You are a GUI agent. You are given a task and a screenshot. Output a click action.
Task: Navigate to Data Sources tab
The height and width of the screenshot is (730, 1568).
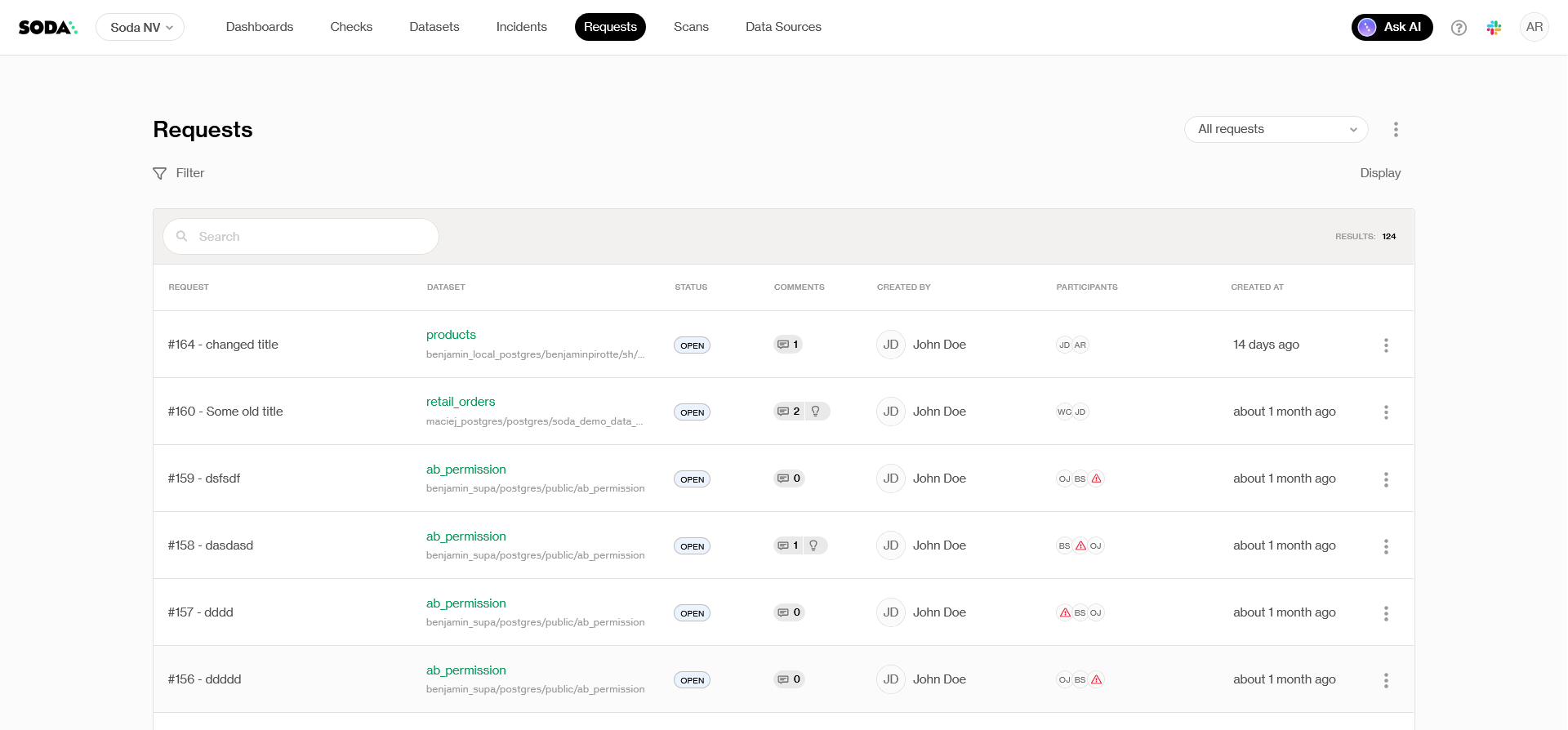[782, 27]
